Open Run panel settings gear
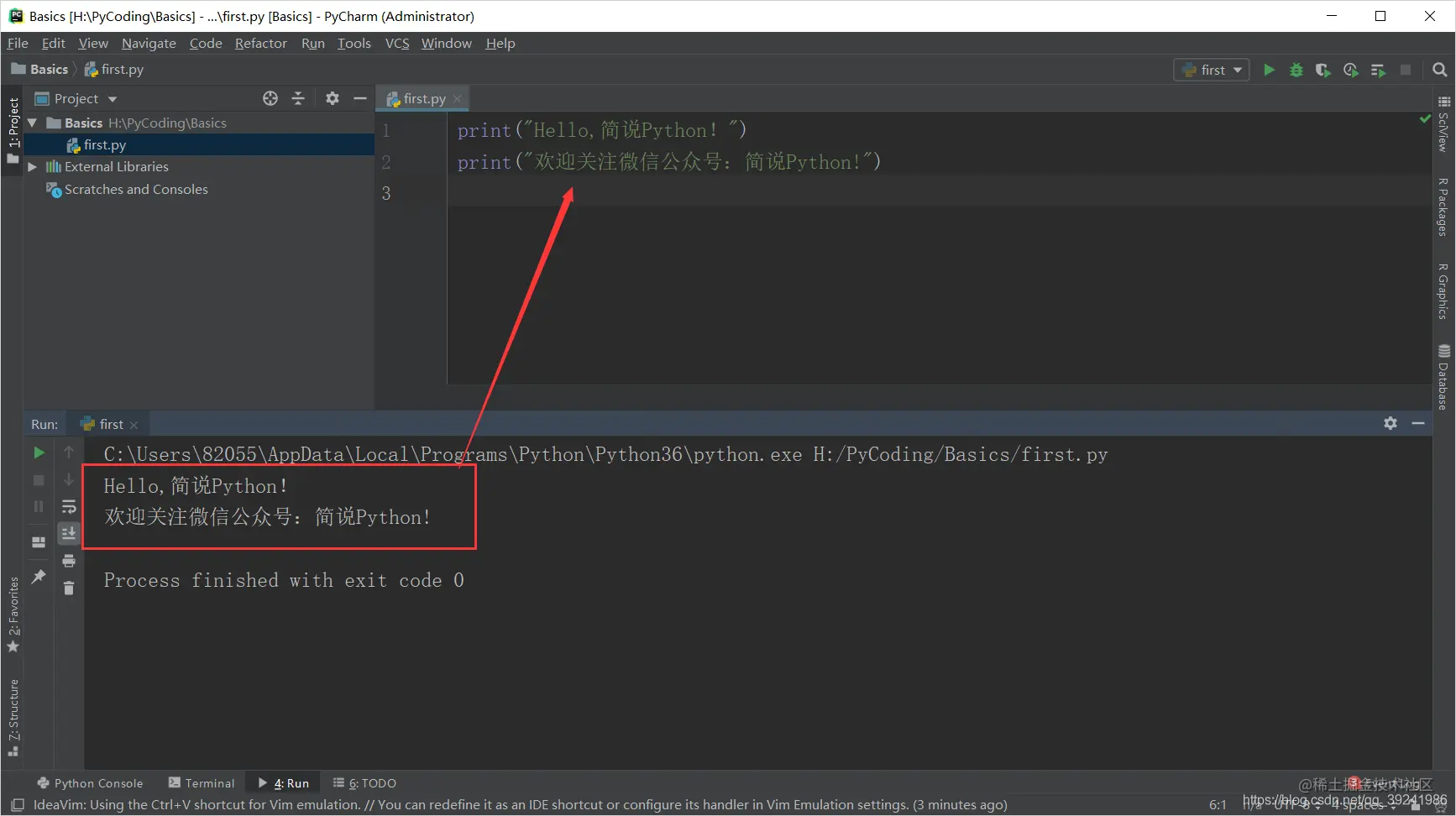This screenshot has height=816, width=1456. (x=1391, y=423)
